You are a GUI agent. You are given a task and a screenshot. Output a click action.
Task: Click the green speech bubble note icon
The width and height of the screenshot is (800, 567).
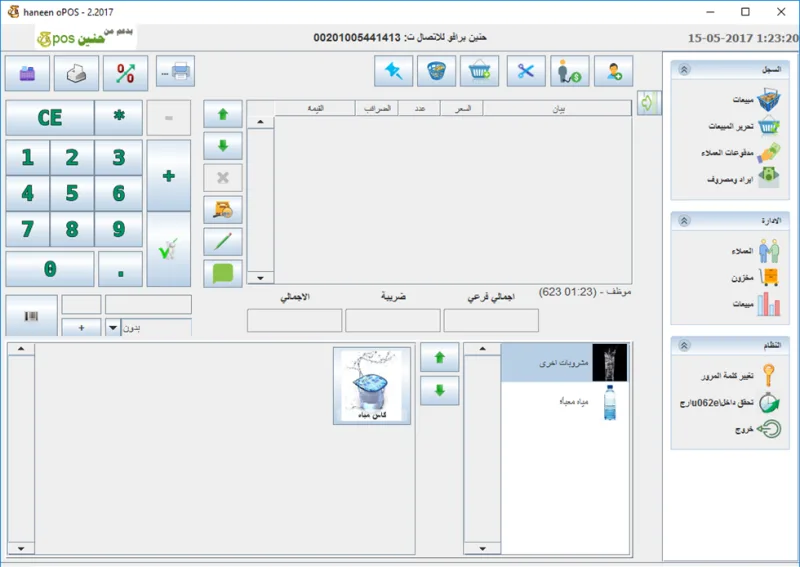coord(223,274)
